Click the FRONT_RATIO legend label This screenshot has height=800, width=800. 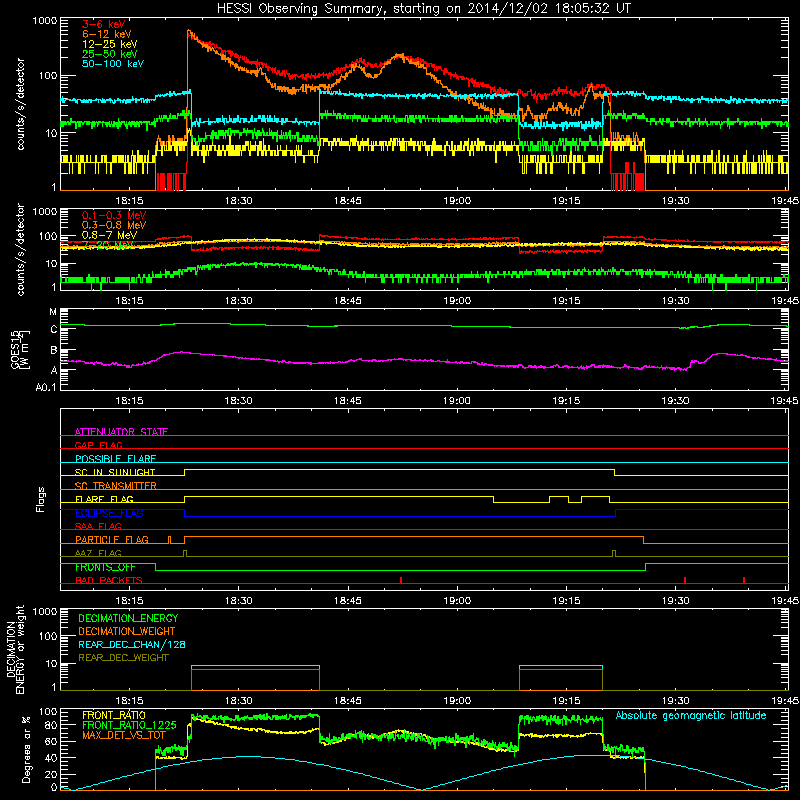point(114,715)
